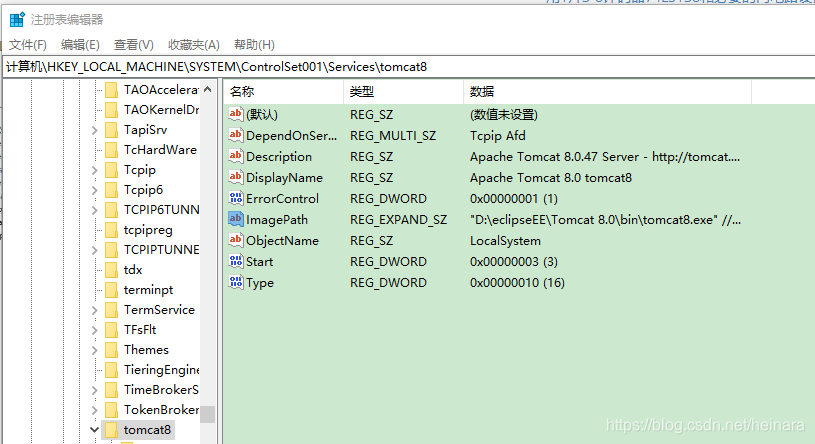Image resolution: width=815 pixels, height=444 pixels.
Task: Select the DependOnService value icon
Action: click(x=235, y=135)
